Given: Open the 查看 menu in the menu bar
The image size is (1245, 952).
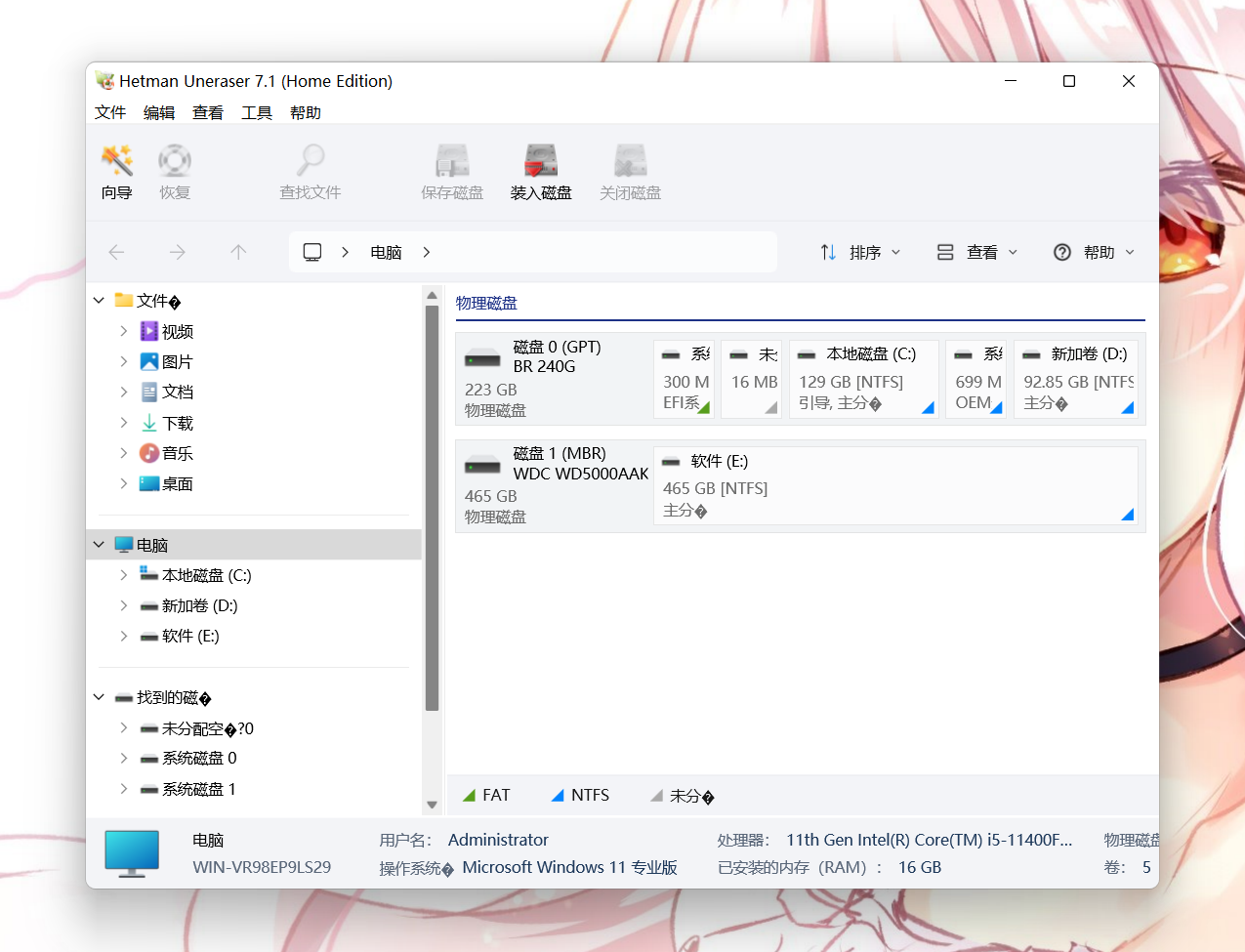Looking at the screenshot, I should click(x=208, y=112).
